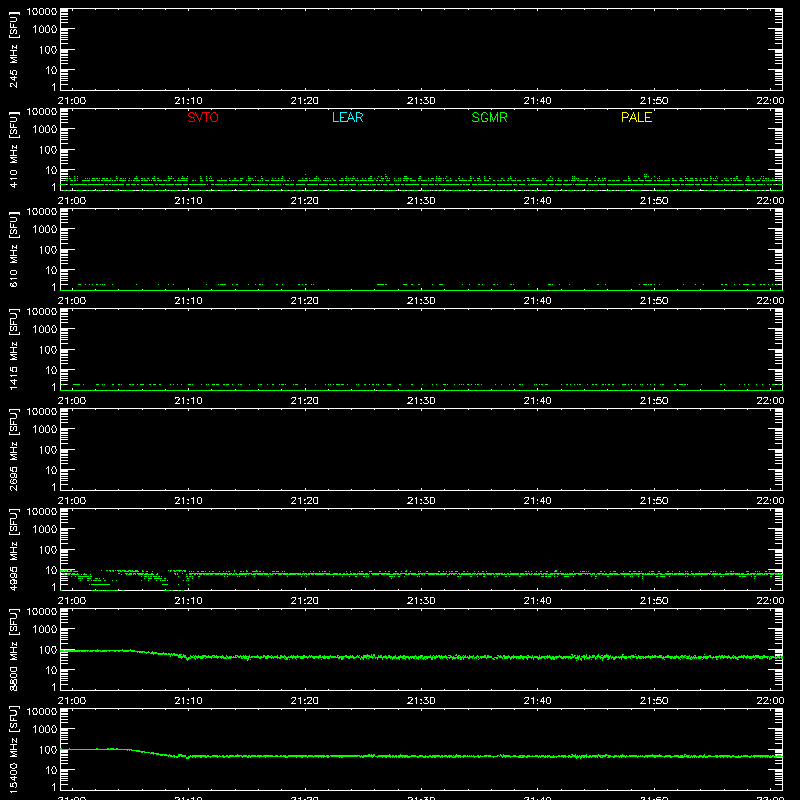Click the dip in the 4995 MHz trace

coord(102,584)
